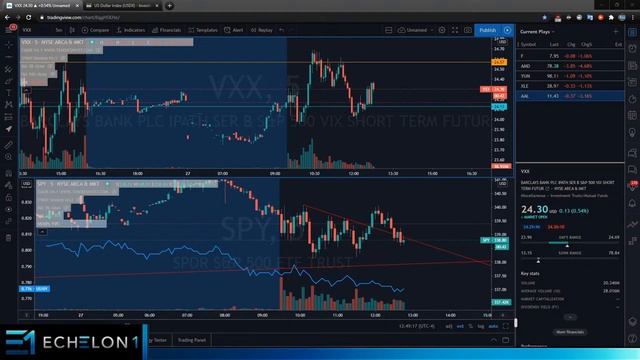This screenshot has height=360, width=640.
Task: Click the 12:49:17 (UTC-4) timezone label
Action: (x=417, y=326)
